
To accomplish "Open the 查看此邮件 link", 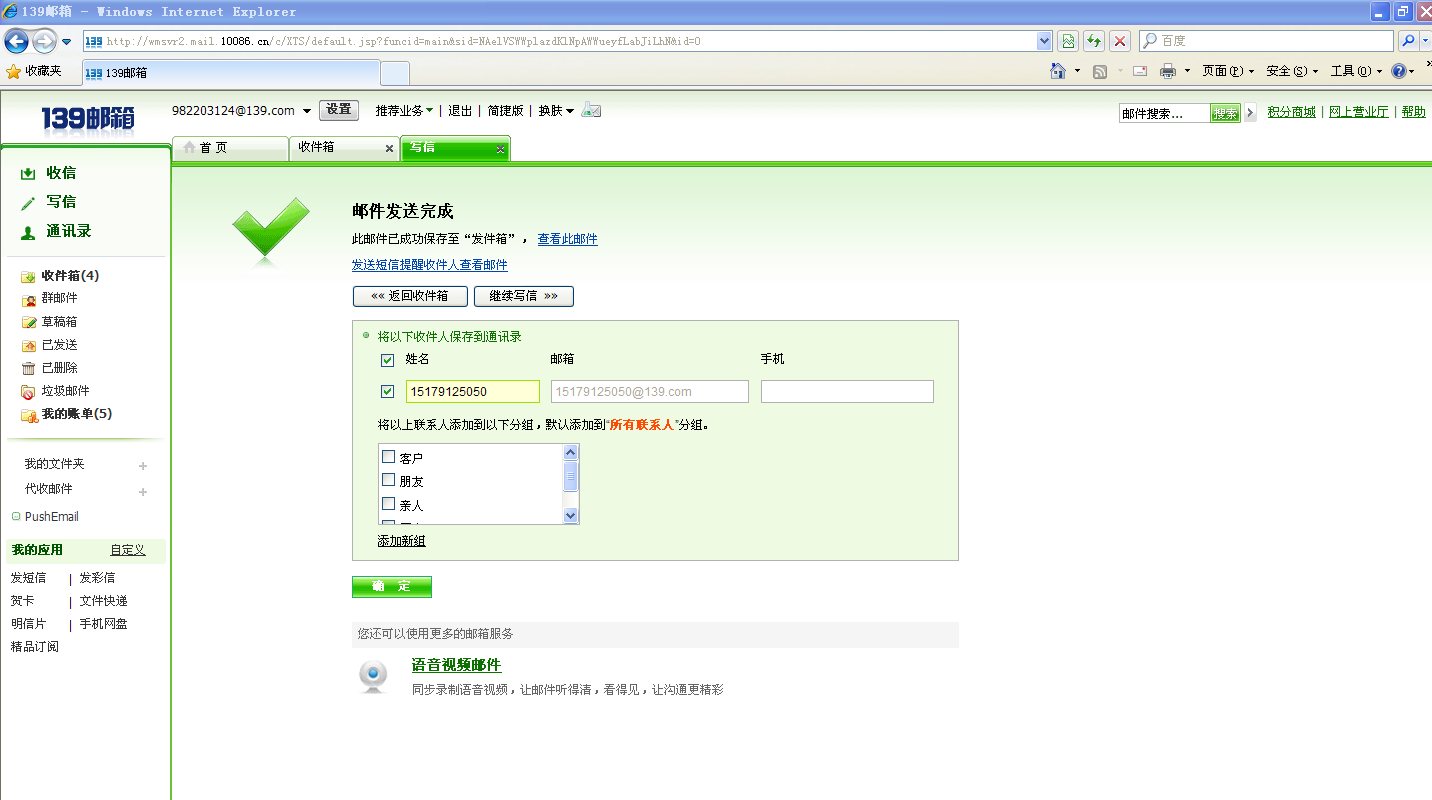I will click(568, 239).
